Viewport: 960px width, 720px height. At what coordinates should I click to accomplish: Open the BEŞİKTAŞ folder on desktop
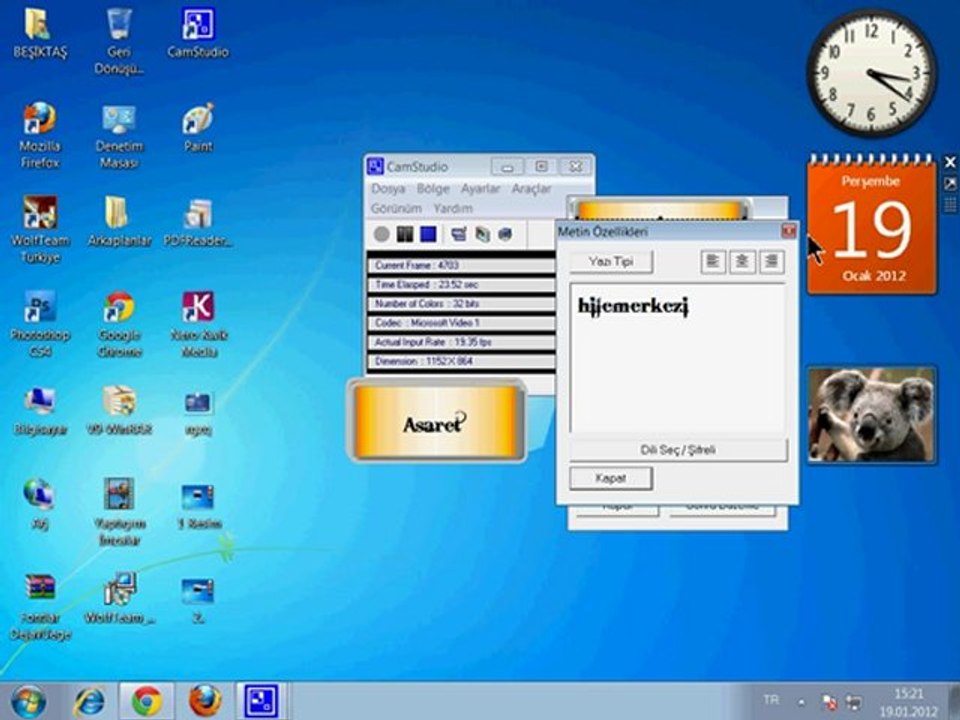point(39,34)
